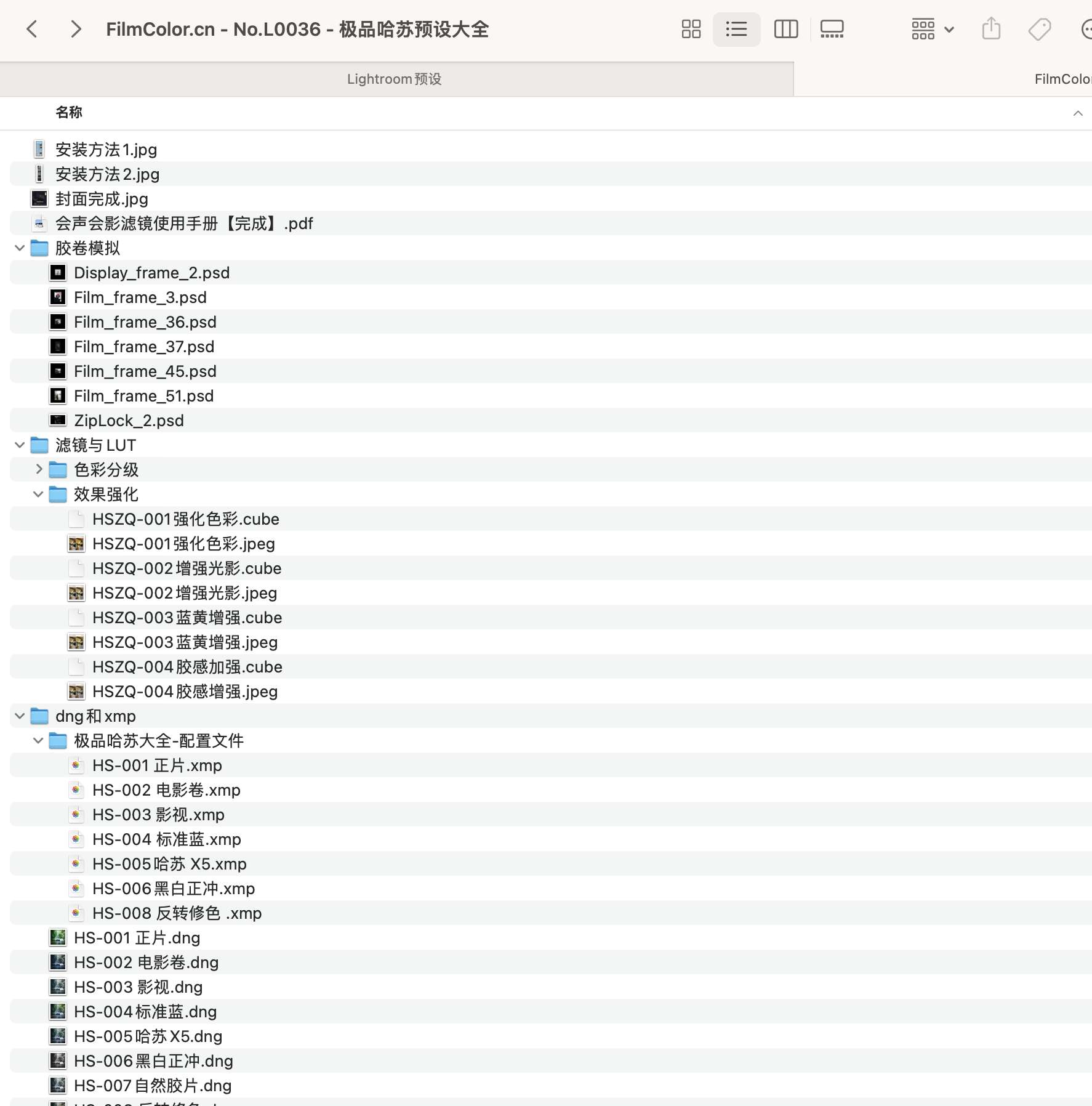
Task: Switch to icon grid view
Action: (691, 29)
